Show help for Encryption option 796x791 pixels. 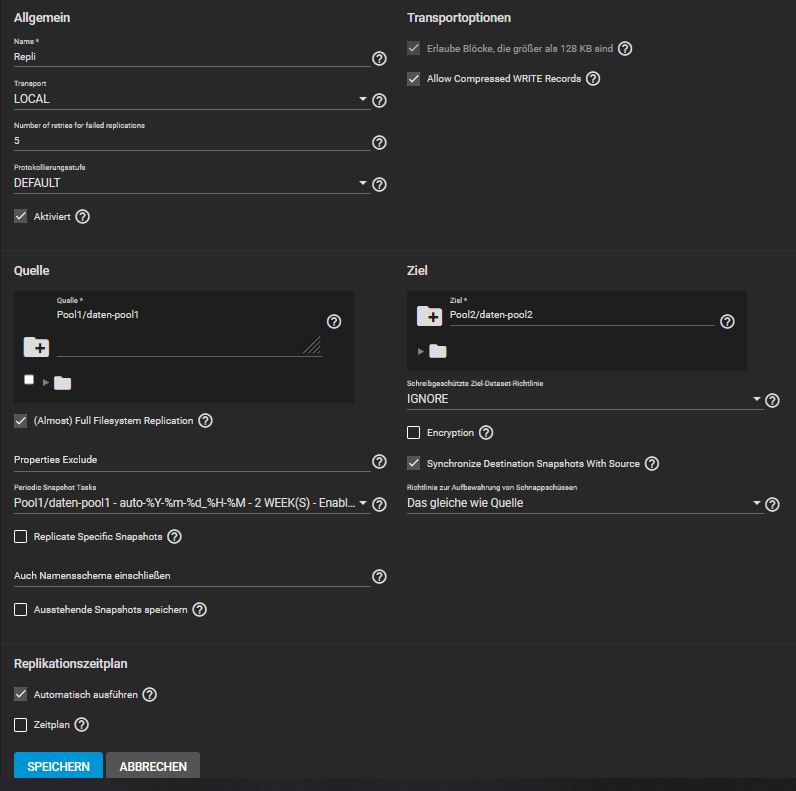[486, 433]
